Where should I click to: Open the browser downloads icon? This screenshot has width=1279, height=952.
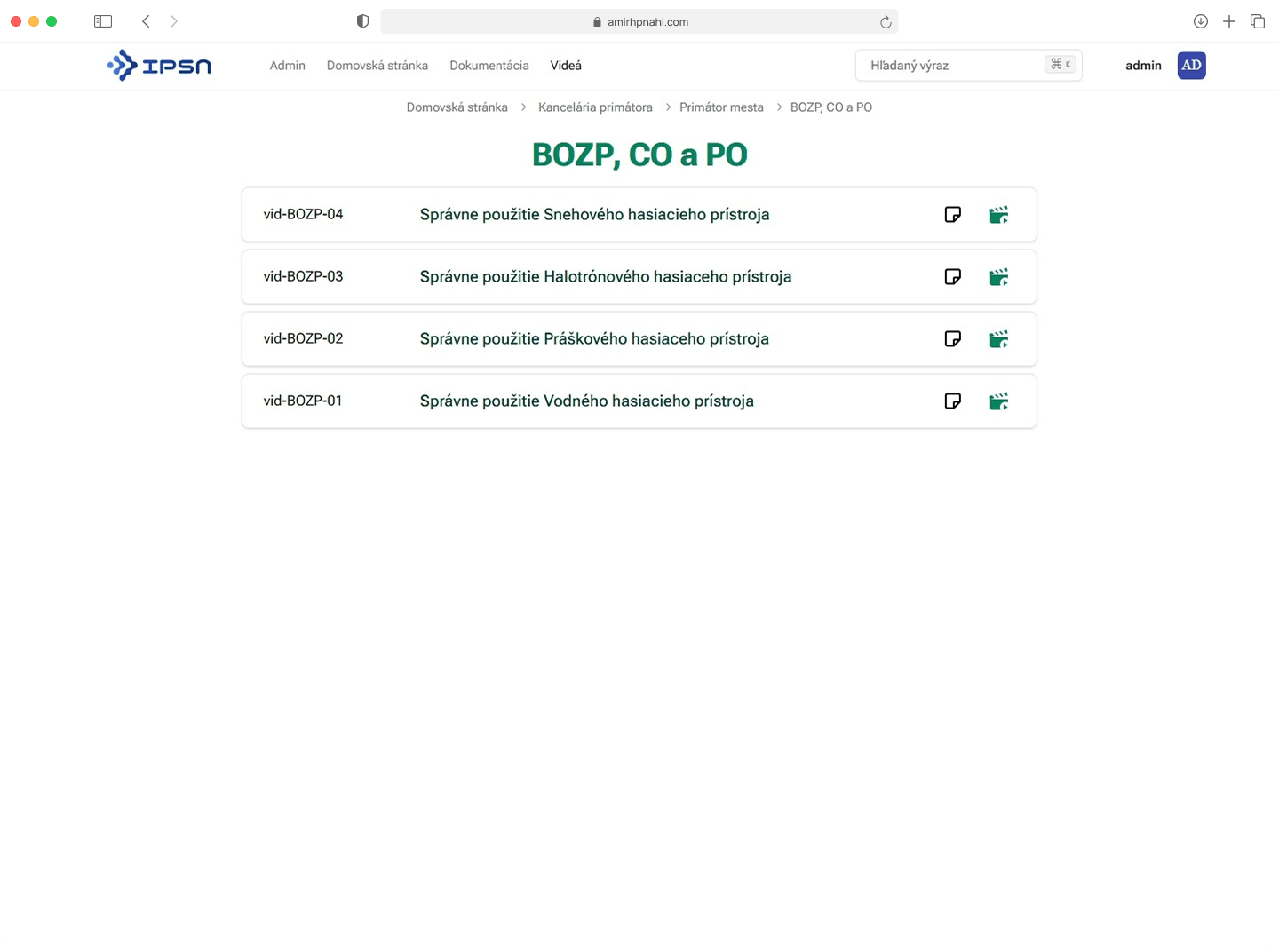[x=1201, y=20]
